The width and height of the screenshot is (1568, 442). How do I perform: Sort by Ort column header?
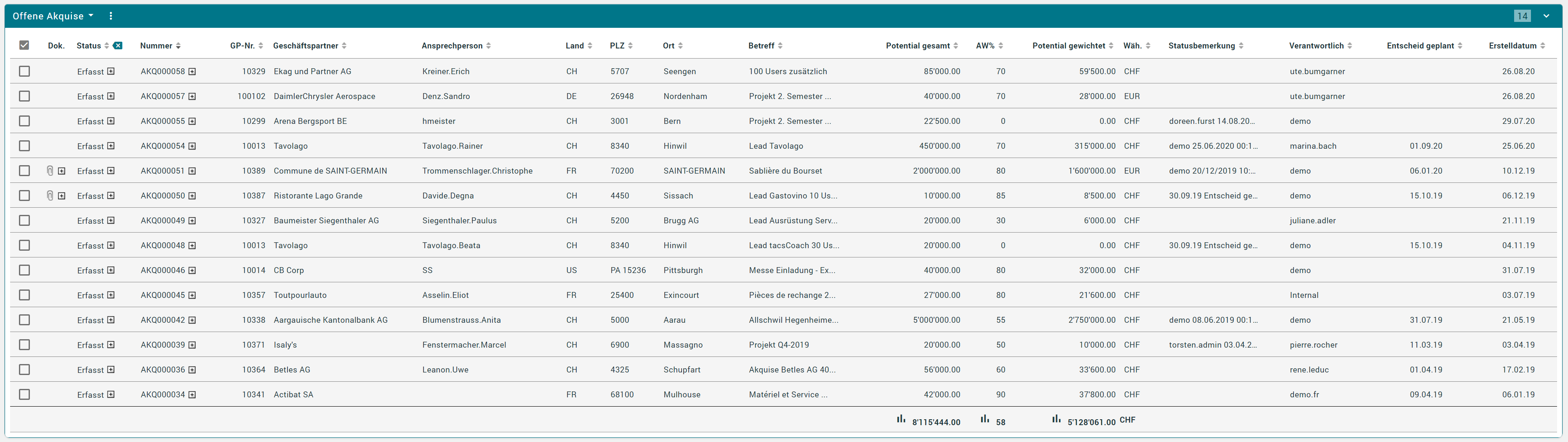(673, 46)
